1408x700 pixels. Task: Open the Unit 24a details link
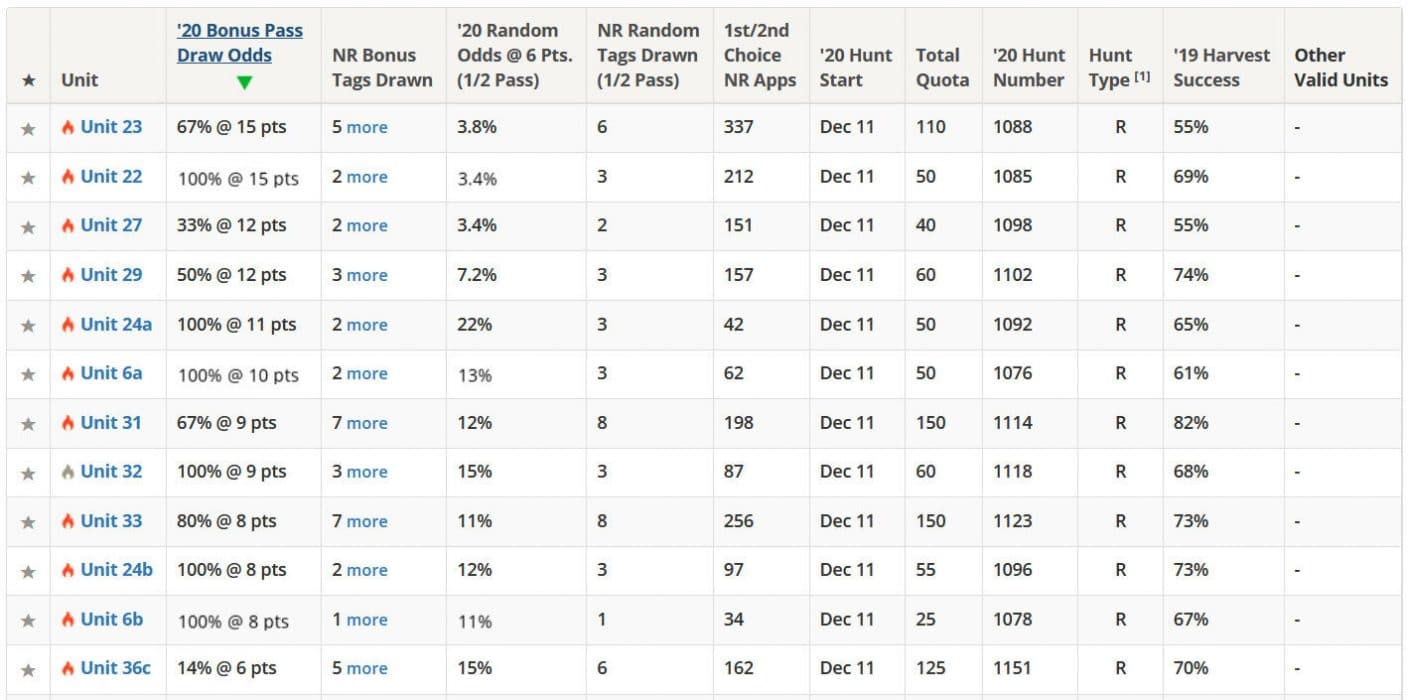point(116,324)
